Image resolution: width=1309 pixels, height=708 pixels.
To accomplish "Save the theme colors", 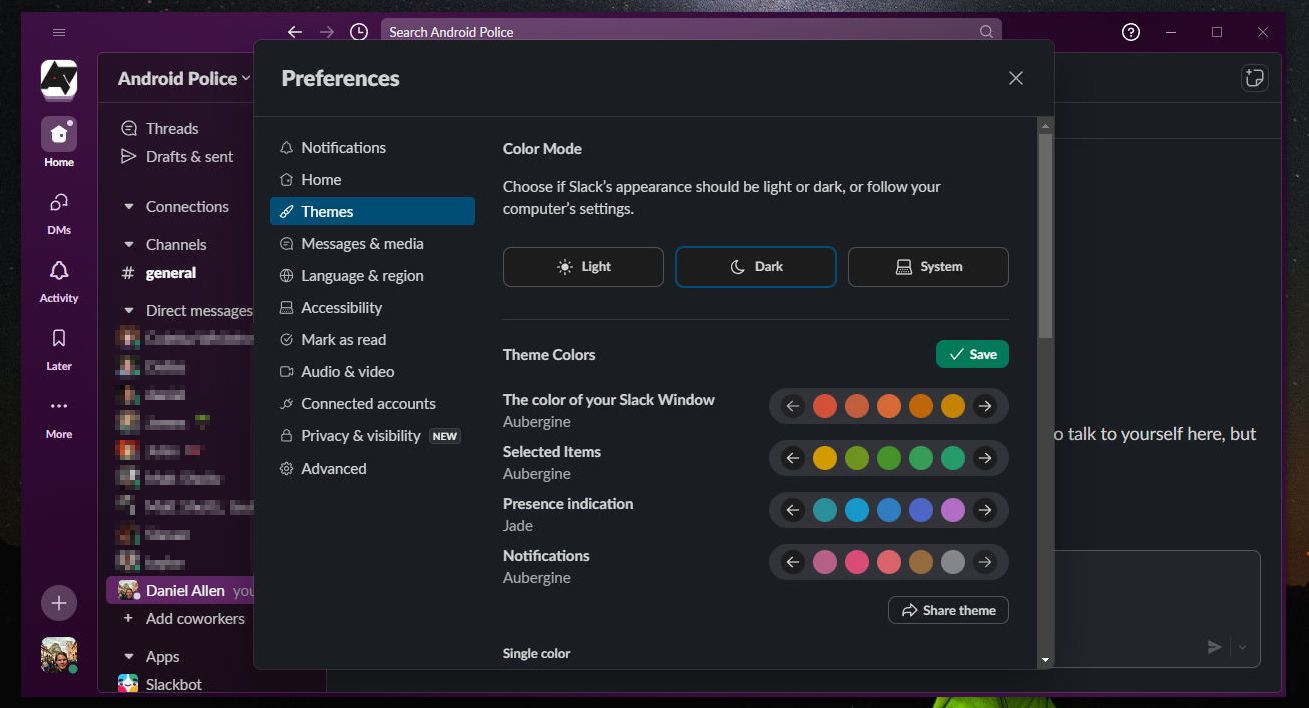I will click(x=972, y=354).
